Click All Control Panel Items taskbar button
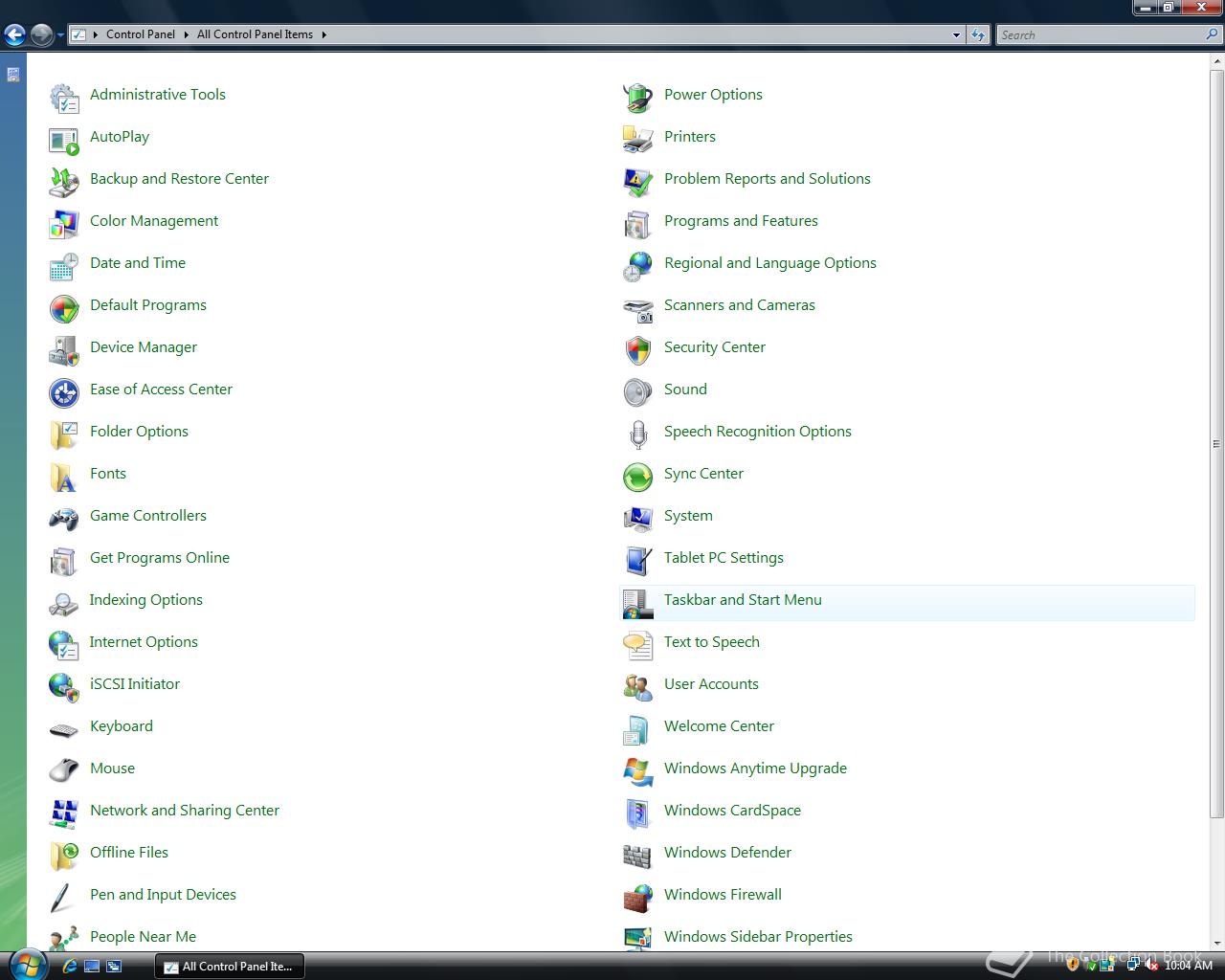 (230, 967)
